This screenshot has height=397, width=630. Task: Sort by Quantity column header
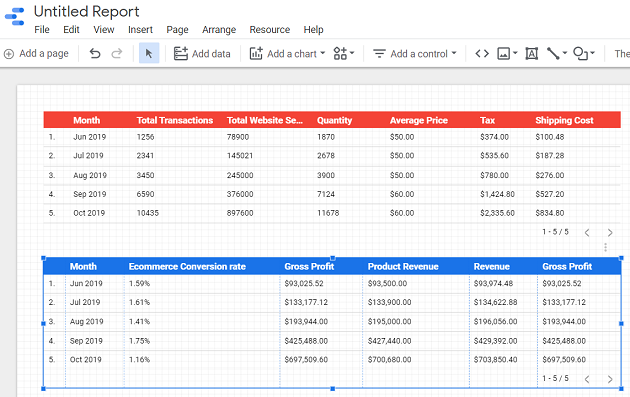click(x=334, y=120)
